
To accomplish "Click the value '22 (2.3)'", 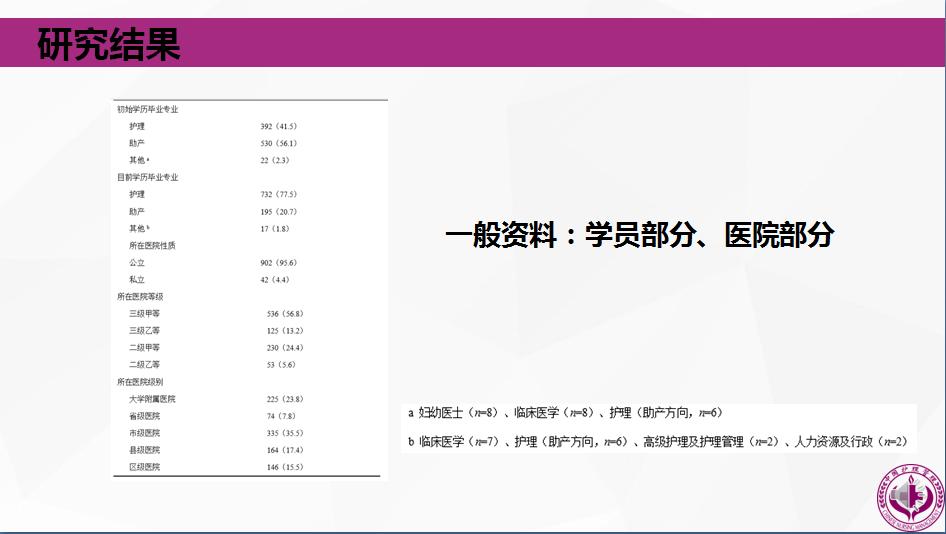I will click(275, 160).
